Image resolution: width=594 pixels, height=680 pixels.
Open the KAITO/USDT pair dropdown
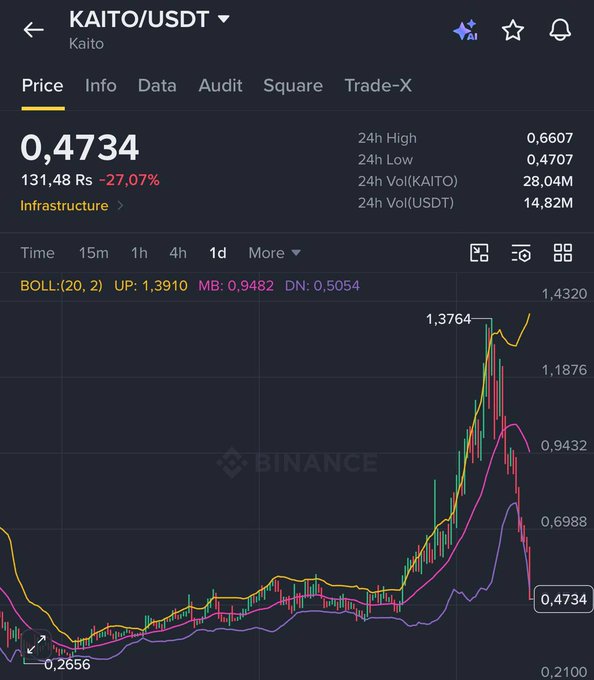click(149, 20)
